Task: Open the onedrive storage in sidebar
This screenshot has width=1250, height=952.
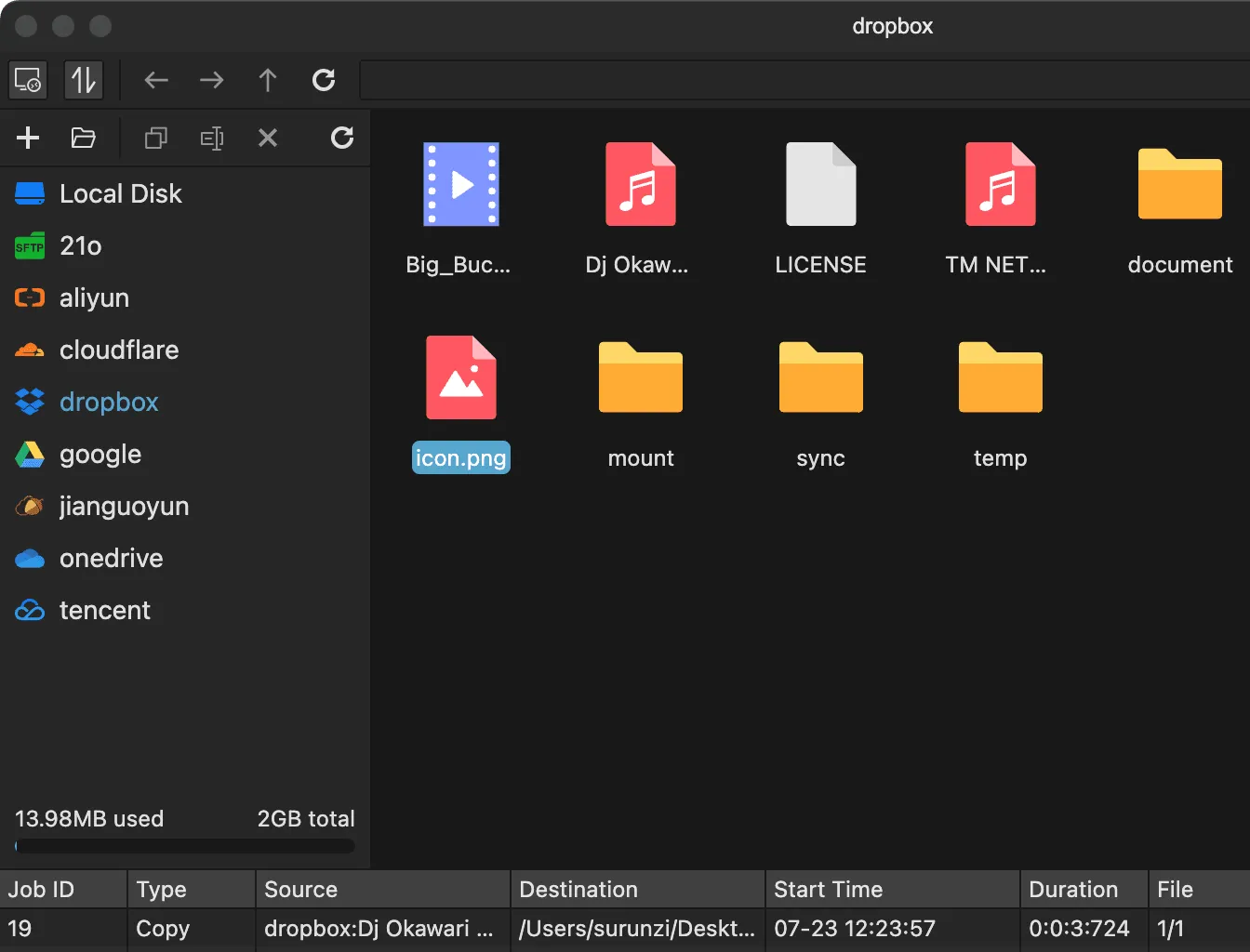Action: (x=111, y=559)
